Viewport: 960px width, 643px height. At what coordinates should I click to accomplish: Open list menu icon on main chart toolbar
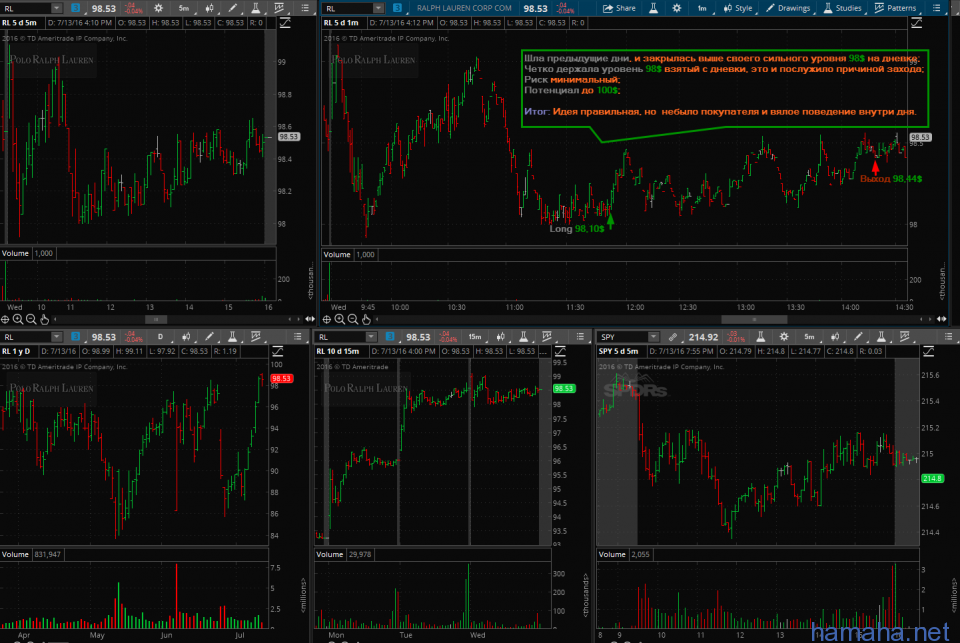(936, 8)
